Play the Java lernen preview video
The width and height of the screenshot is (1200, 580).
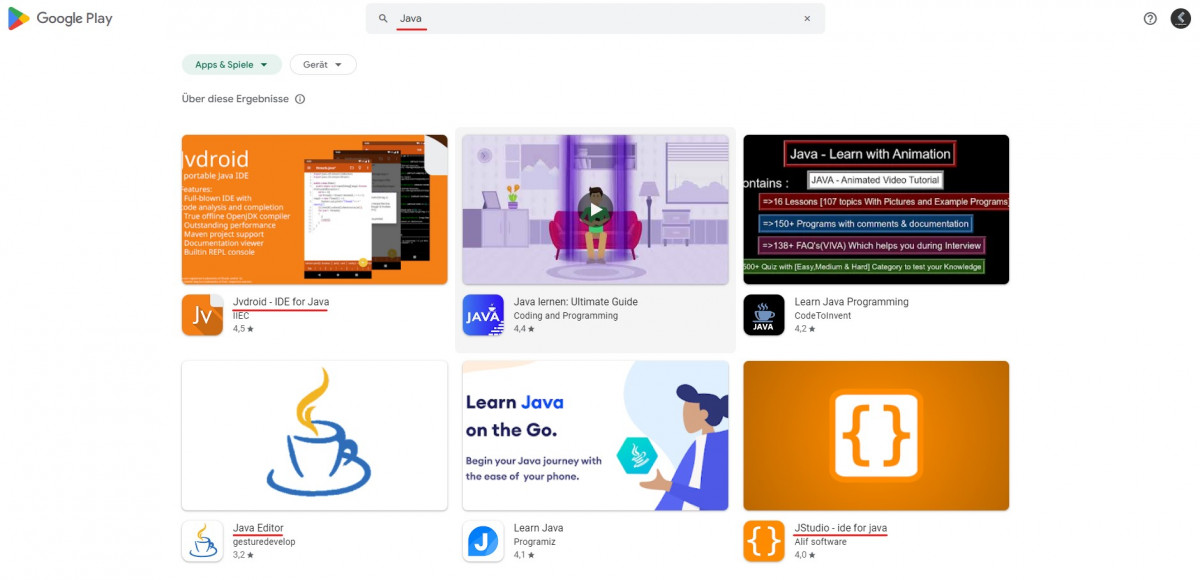point(595,210)
